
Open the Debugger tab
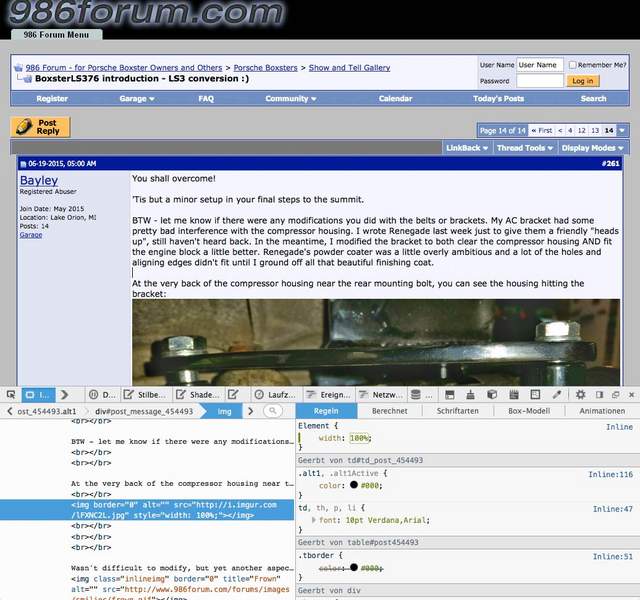pos(102,395)
